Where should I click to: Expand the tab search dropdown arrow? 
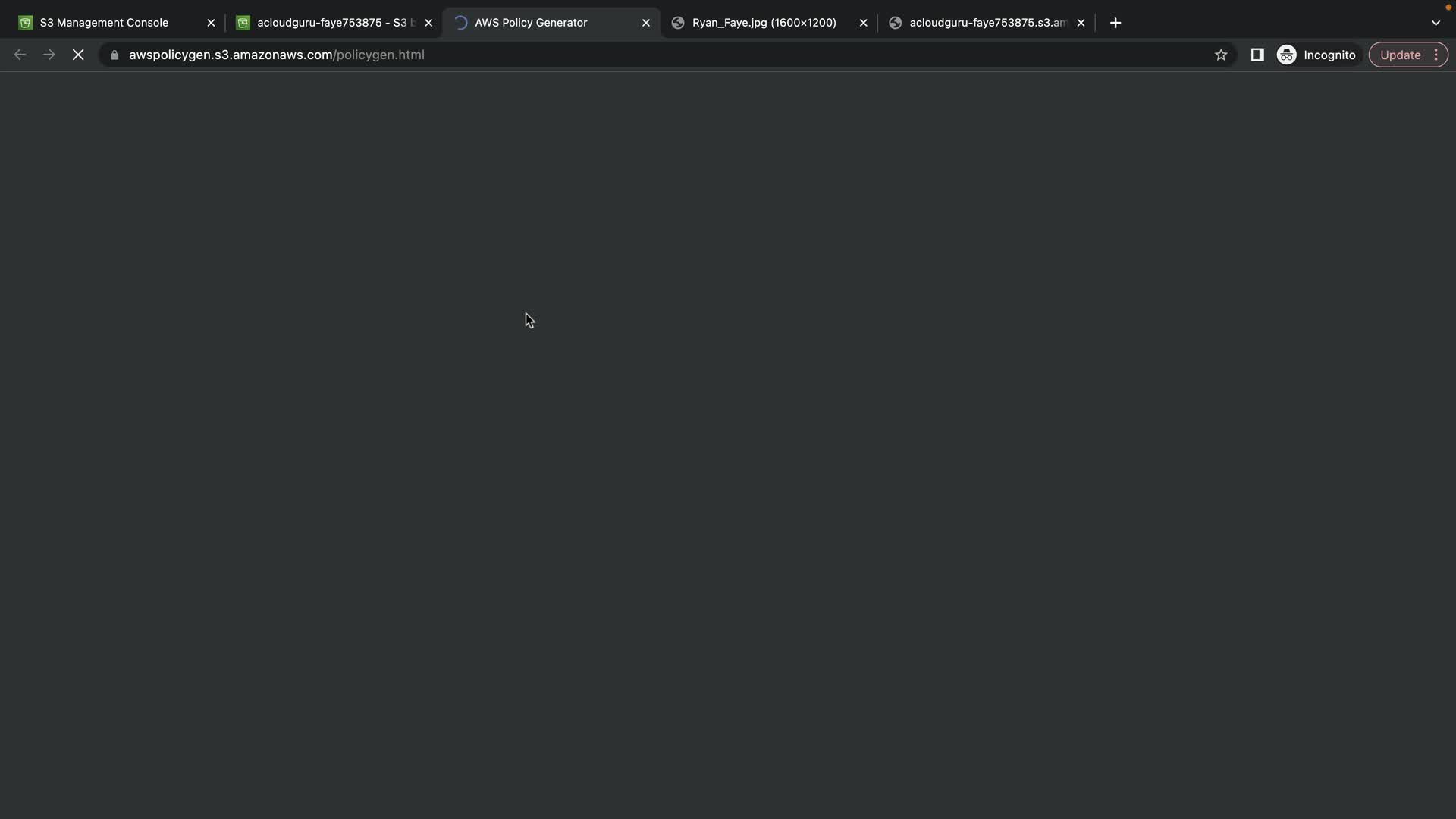click(1436, 23)
